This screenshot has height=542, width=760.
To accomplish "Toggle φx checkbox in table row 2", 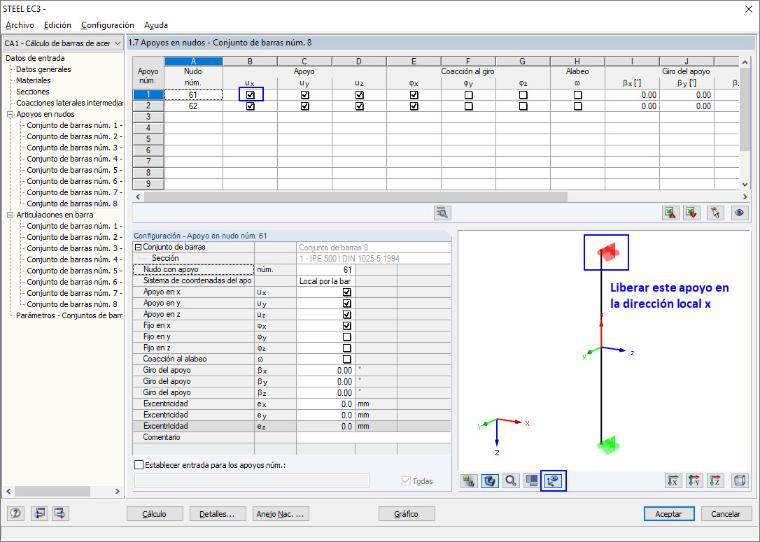I will tap(414, 106).
